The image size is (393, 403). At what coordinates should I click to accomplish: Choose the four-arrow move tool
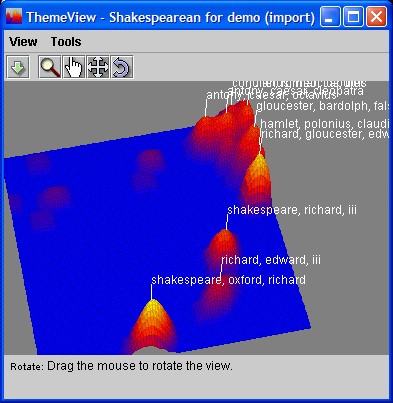point(98,67)
